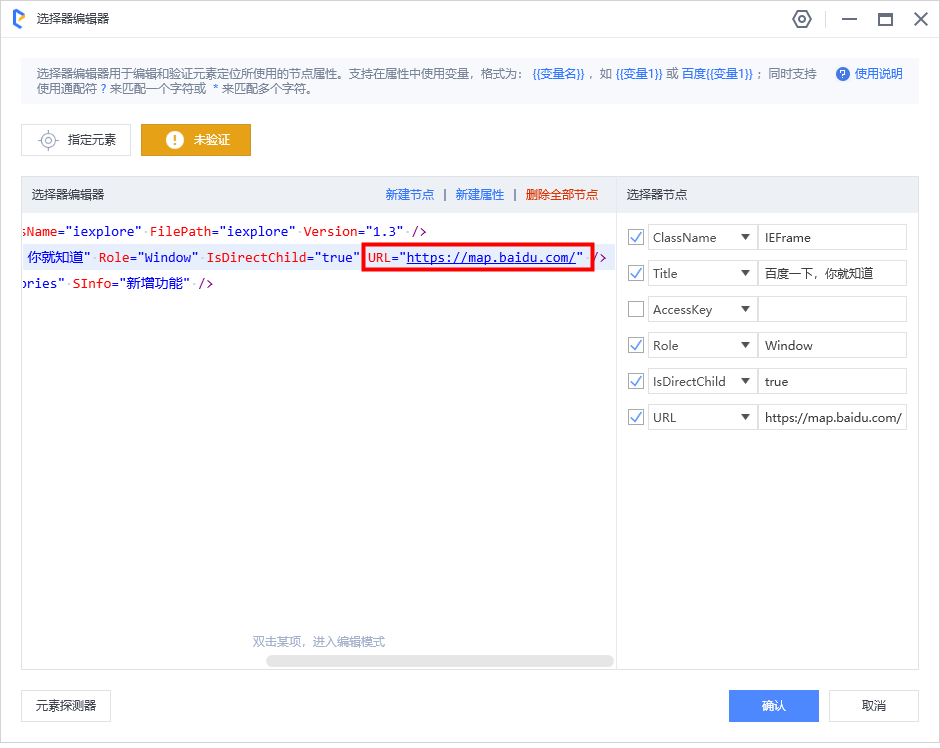Open the AccessKey attribute name dropdown

(x=744, y=309)
